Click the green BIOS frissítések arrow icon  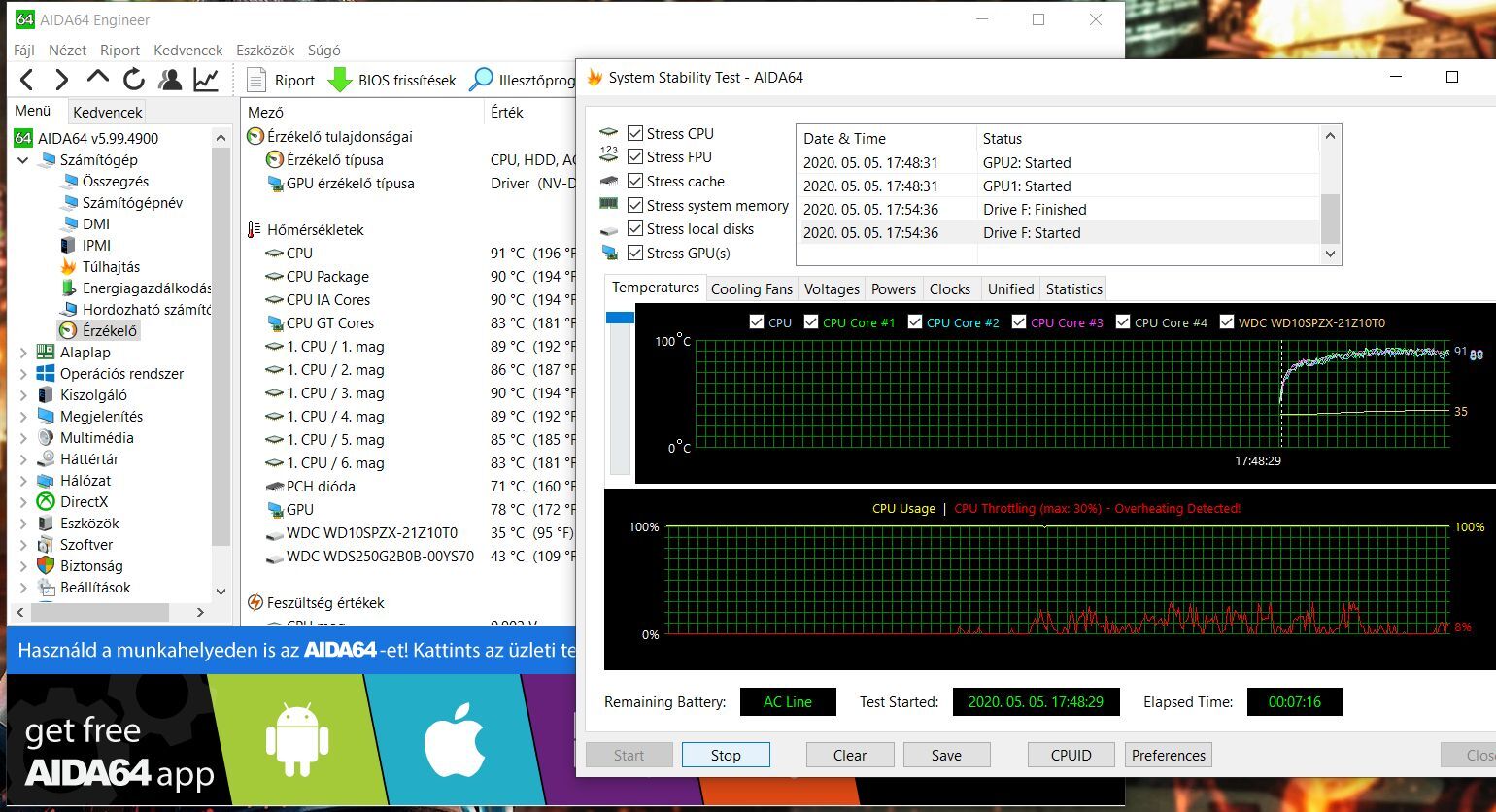point(339,80)
